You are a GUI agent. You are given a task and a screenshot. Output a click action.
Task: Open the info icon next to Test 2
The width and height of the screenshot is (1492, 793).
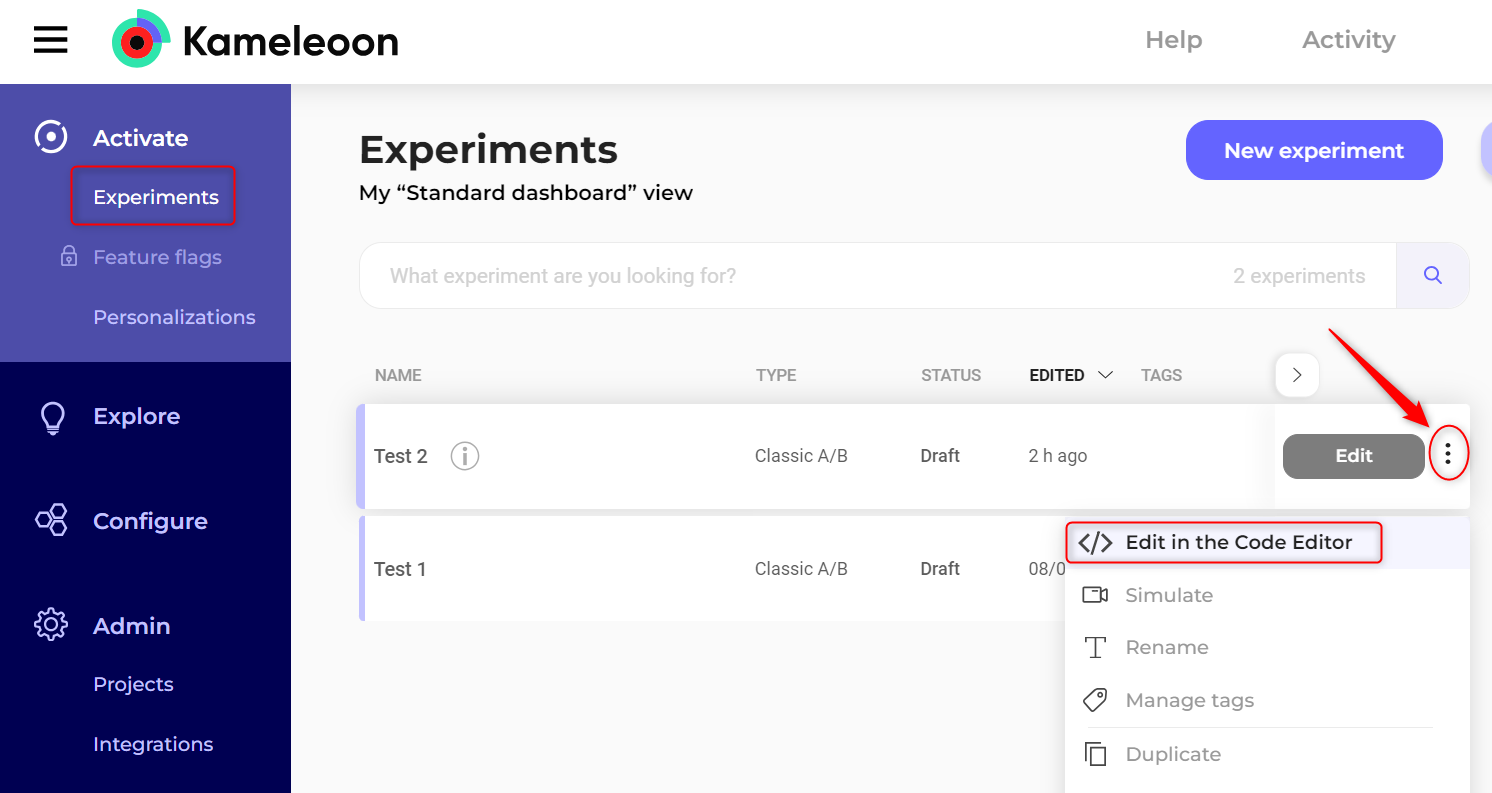coord(464,456)
